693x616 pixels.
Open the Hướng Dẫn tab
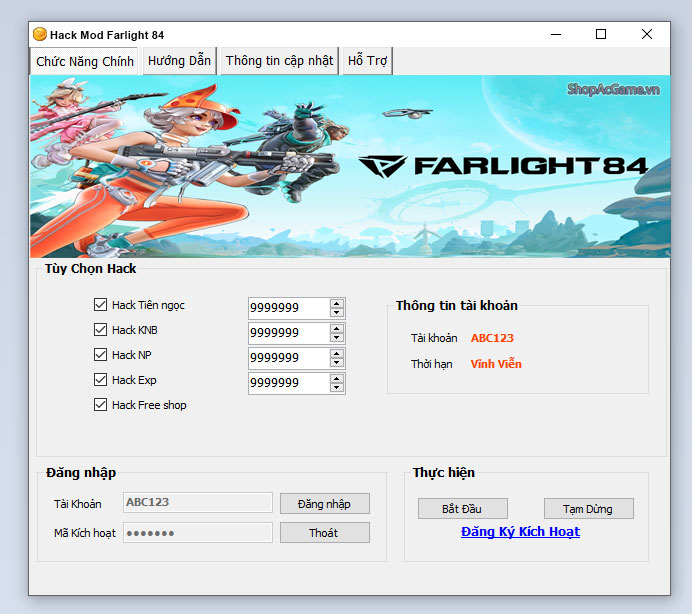tap(179, 61)
